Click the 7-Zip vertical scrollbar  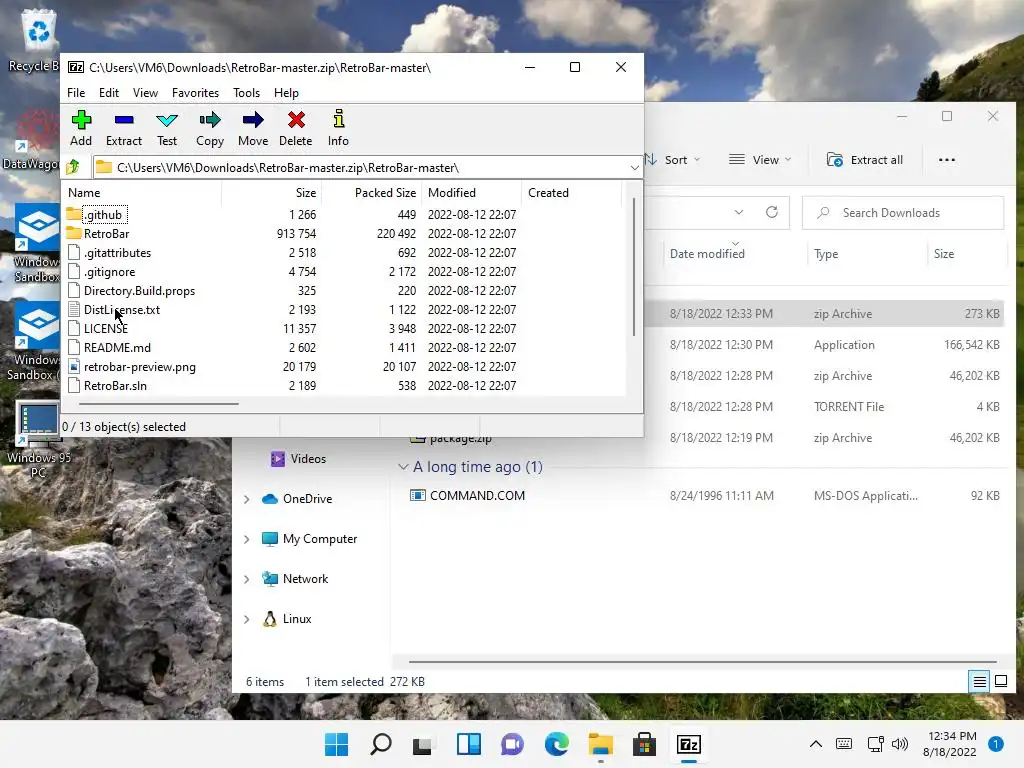[x=633, y=267]
